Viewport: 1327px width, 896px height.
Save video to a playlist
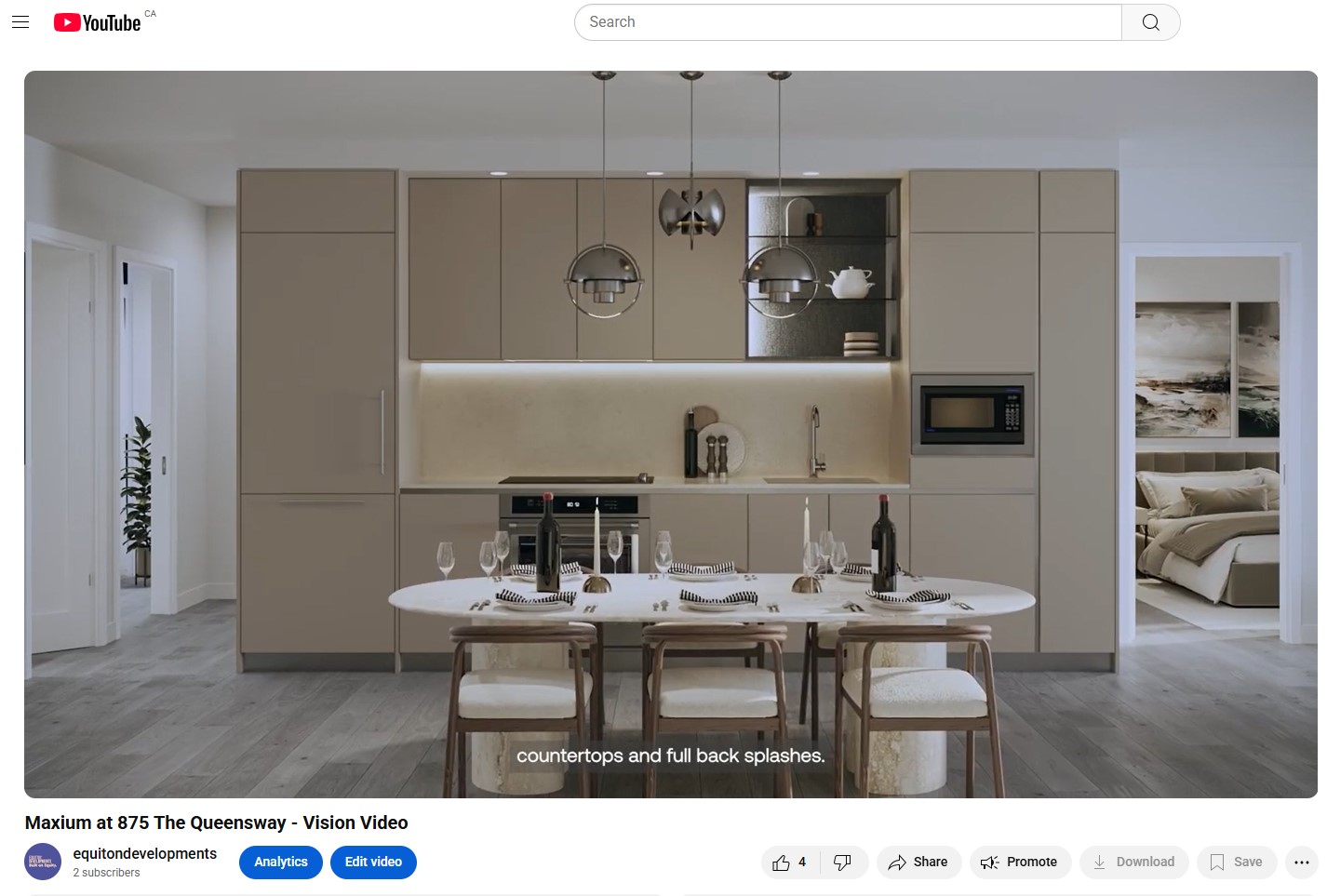coord(1237,863)
